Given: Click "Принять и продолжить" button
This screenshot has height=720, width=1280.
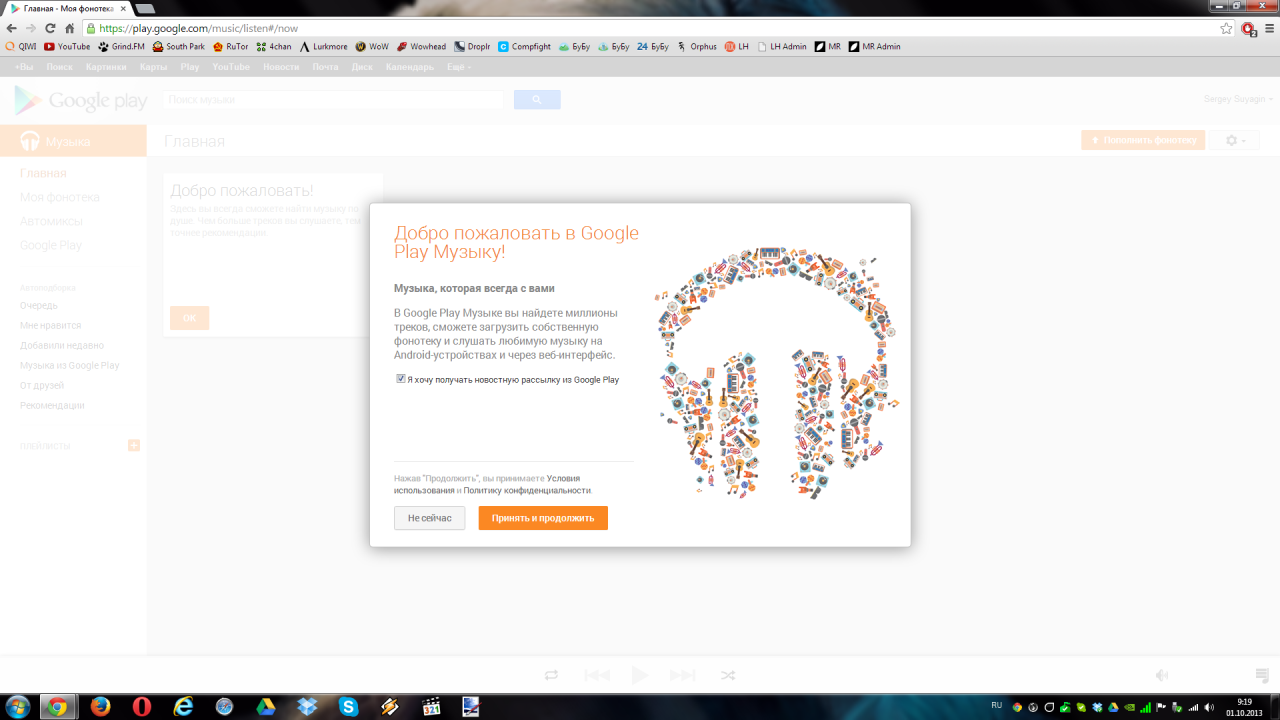Looking at the screenshot, I should (543, 518).
